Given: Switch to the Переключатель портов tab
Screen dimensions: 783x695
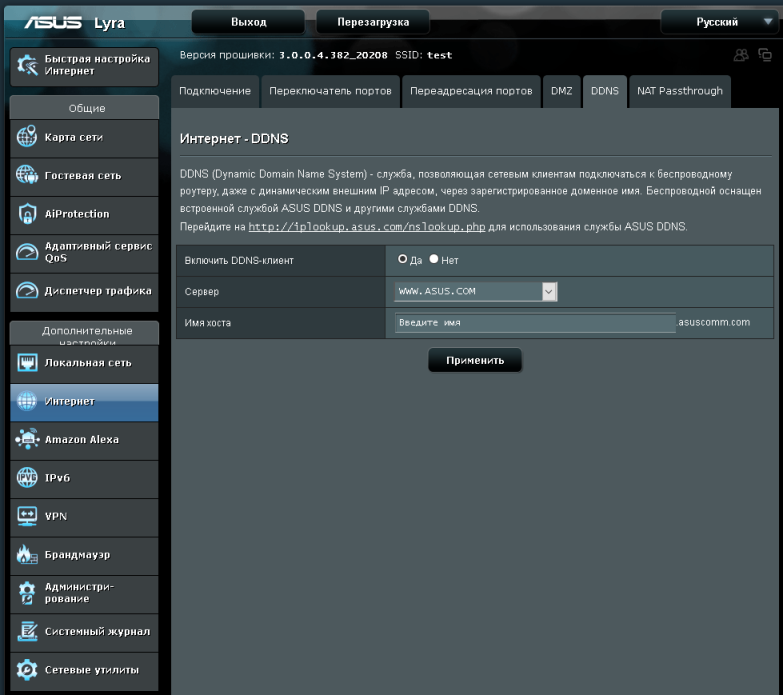Looking at the screenshot, I should (x=330, y=91).
